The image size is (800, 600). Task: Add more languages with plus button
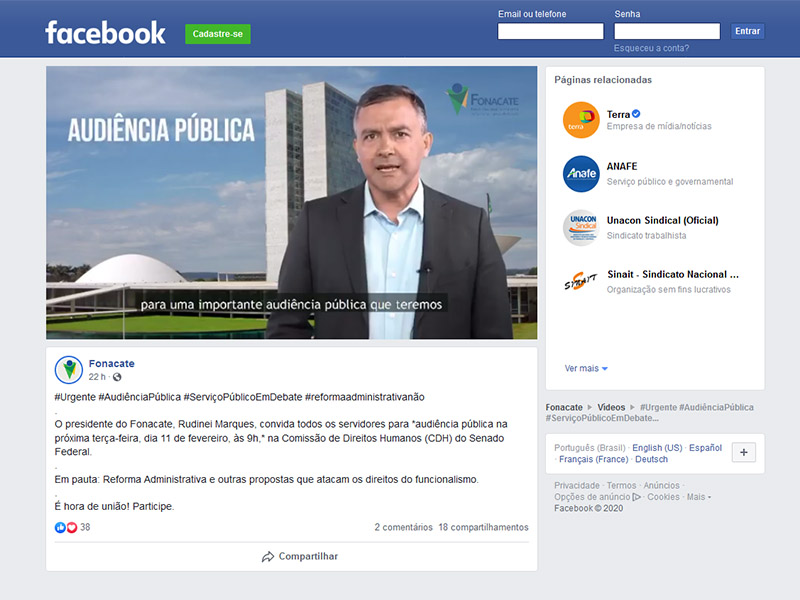pyautogui.click(x=744, y=453)
